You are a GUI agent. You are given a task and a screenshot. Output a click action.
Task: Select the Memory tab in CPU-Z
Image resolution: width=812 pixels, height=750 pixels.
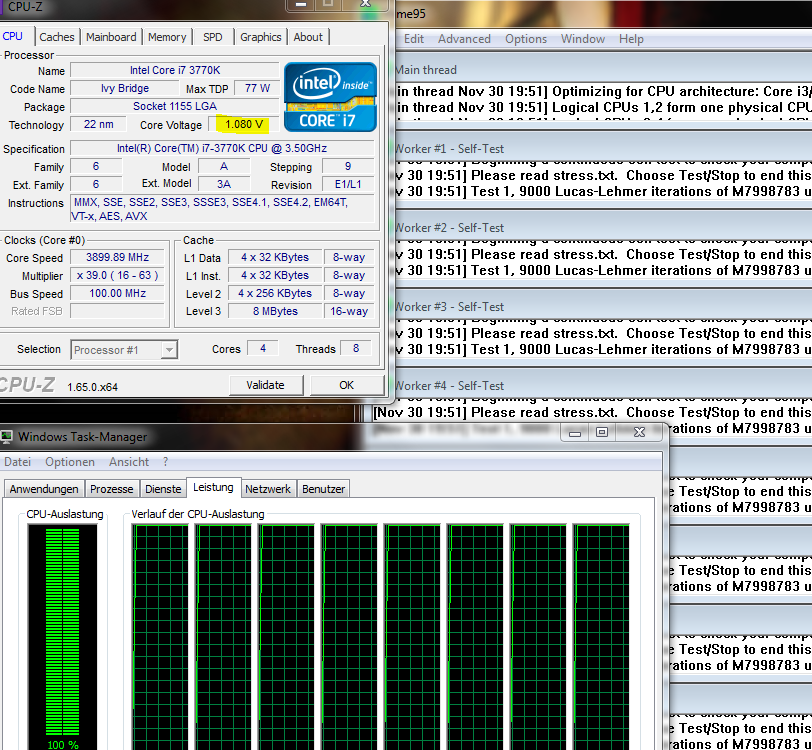(167, 37)
